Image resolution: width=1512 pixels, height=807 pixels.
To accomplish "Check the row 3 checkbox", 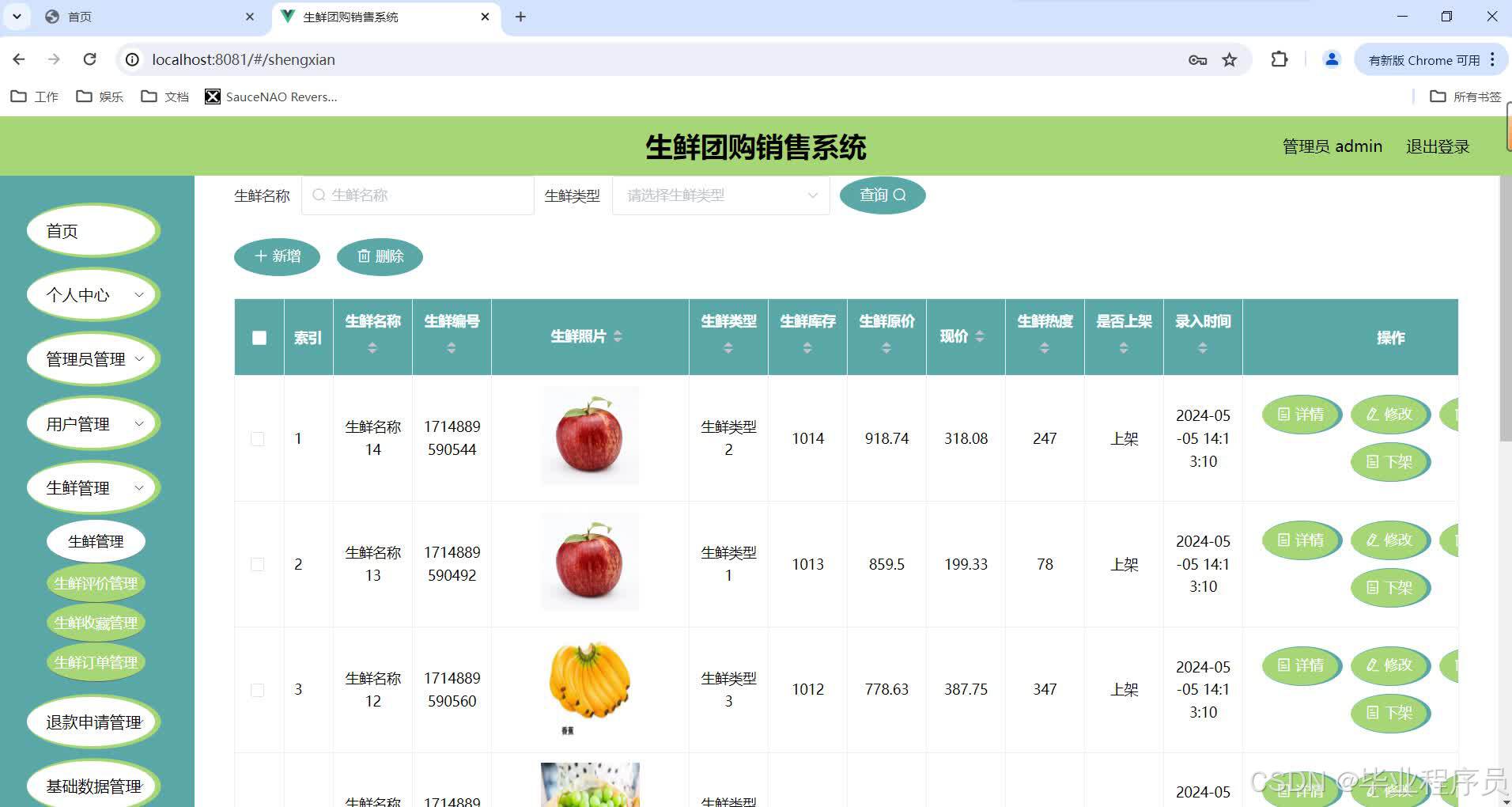I will [258, 690].
